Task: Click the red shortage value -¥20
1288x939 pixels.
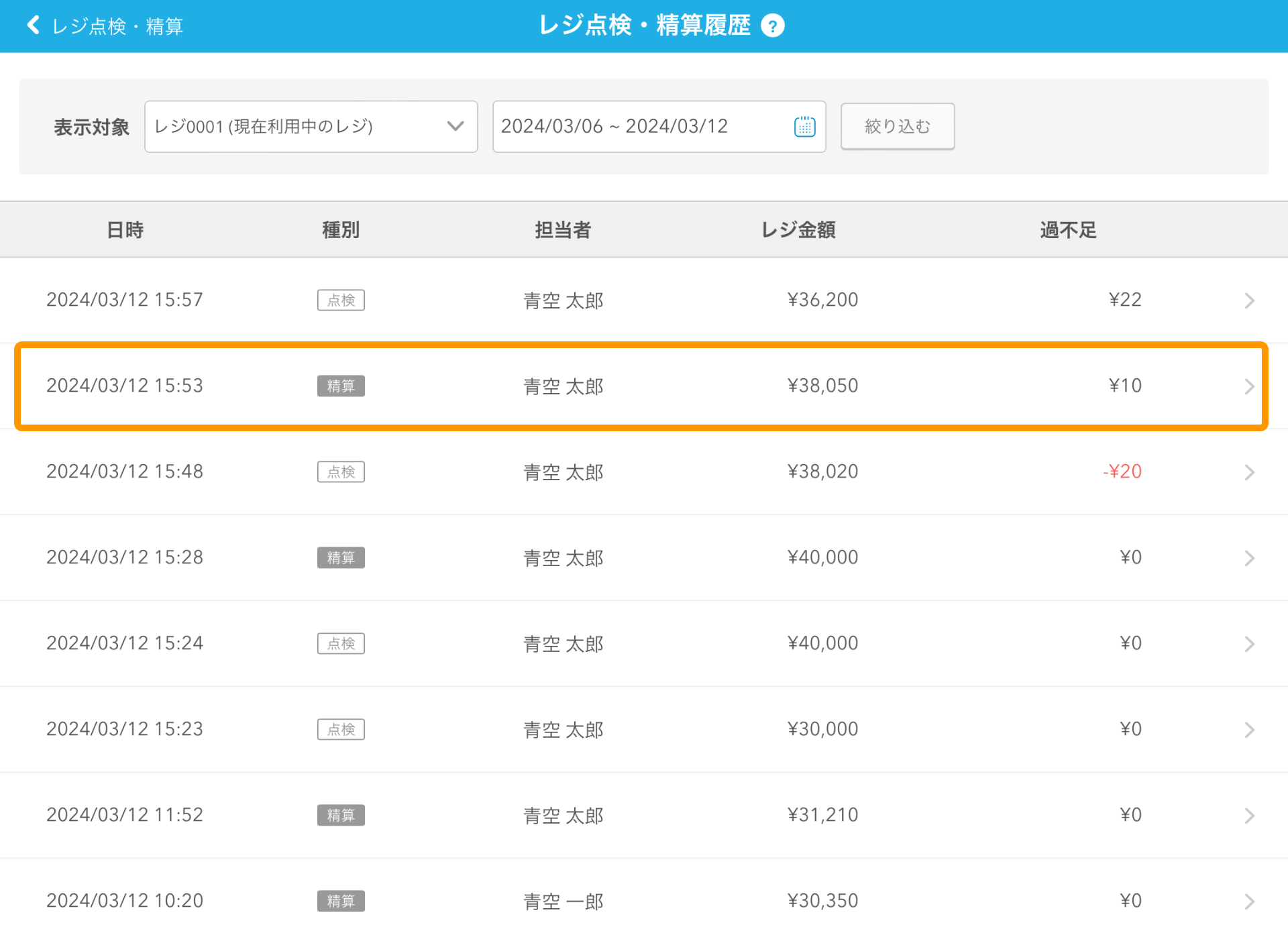Action: pyautogui.click(x=1122, y=472)
